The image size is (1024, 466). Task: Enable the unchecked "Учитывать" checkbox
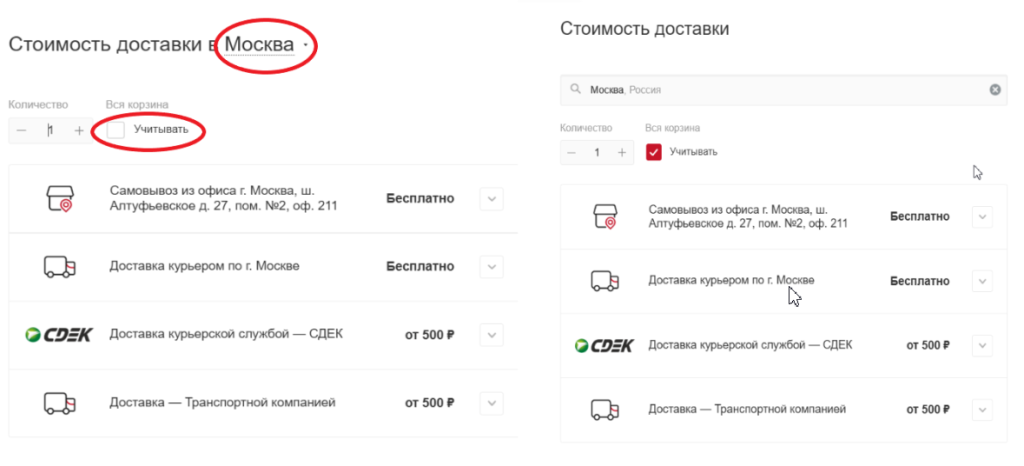[116, 130]
